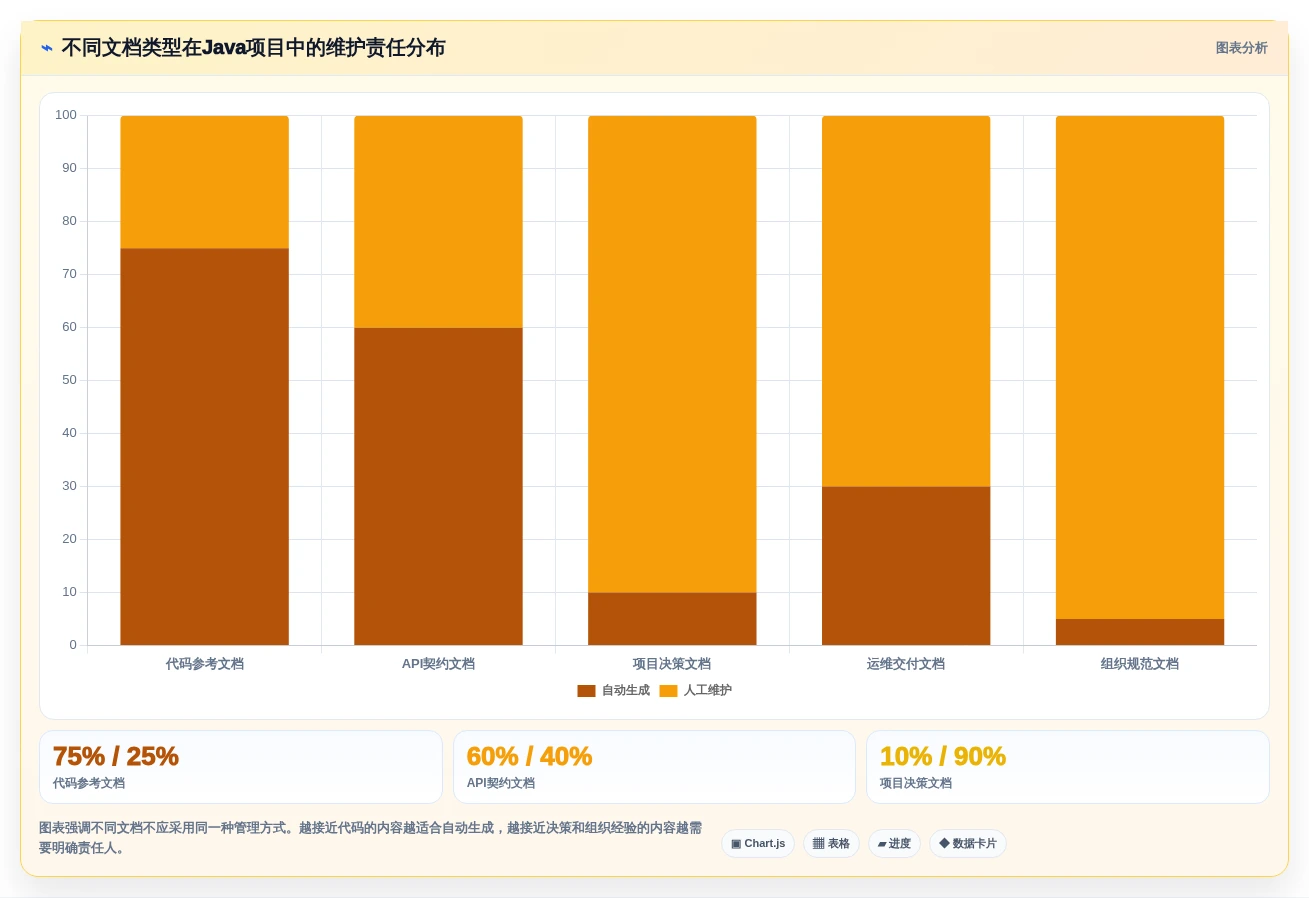
Task: Select the 进度 tag chip
Action: click(894, 843)
